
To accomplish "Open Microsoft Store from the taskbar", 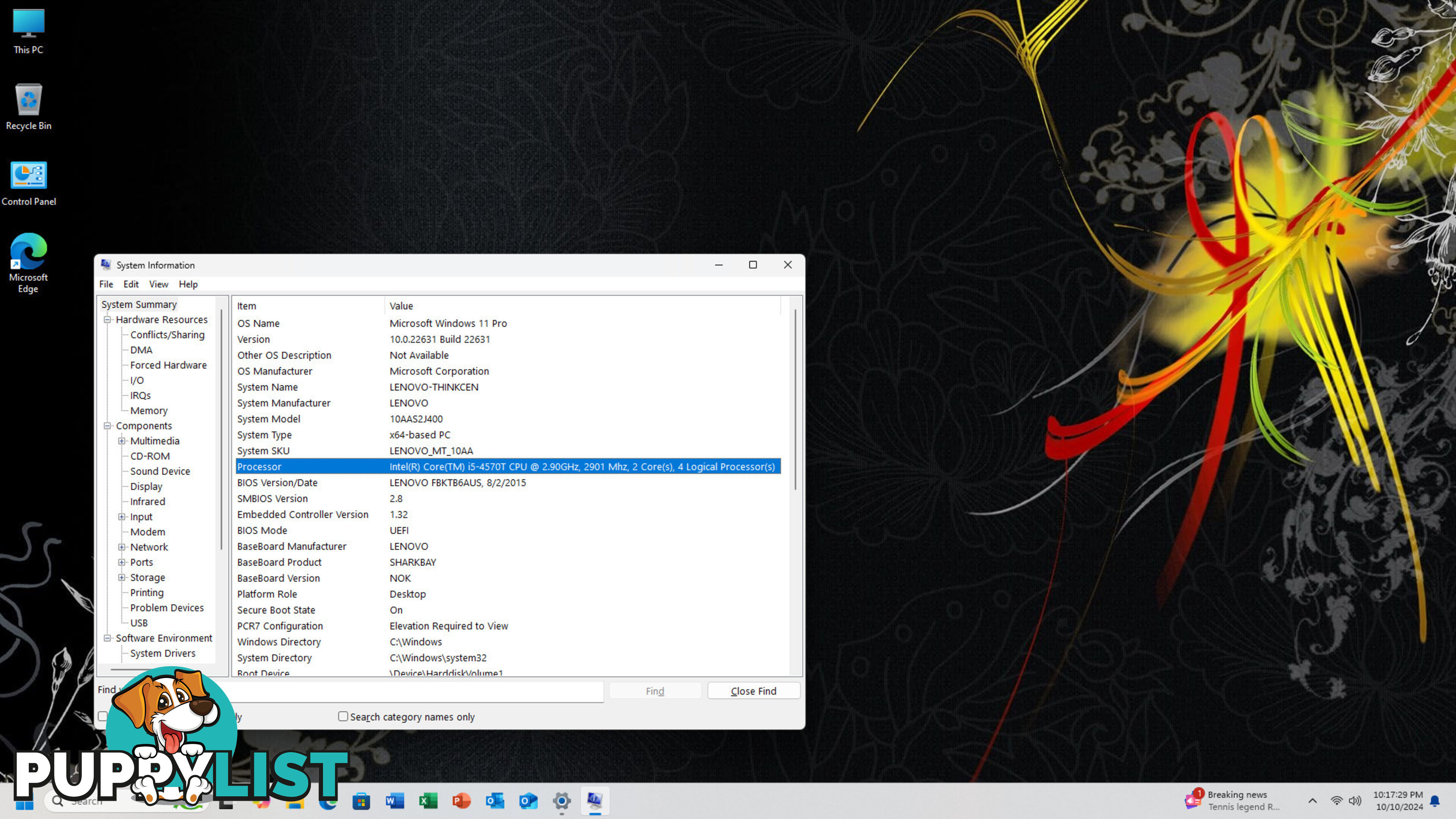I will tap(361, 801).
